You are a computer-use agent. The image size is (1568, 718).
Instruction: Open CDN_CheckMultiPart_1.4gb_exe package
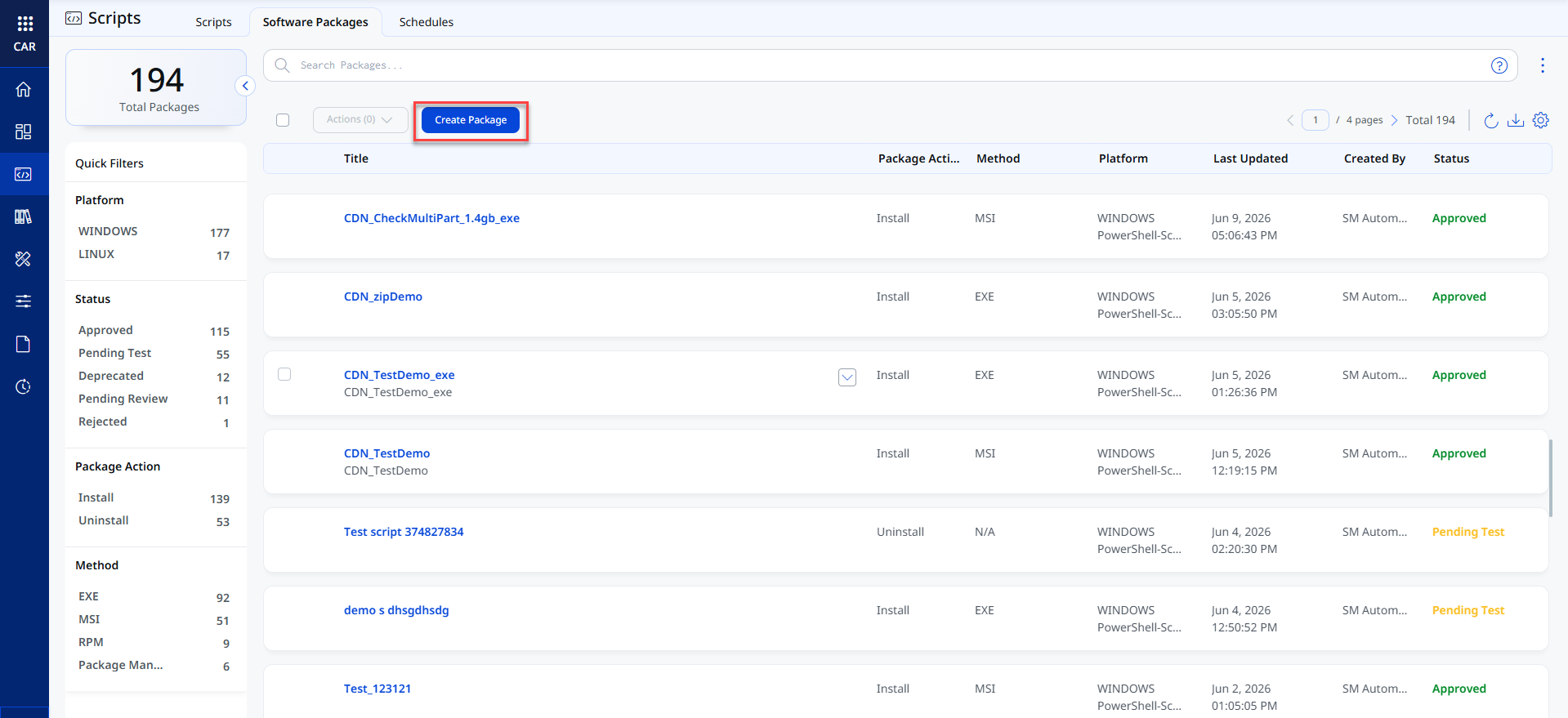pyautogui.click(x=431, y=218)
